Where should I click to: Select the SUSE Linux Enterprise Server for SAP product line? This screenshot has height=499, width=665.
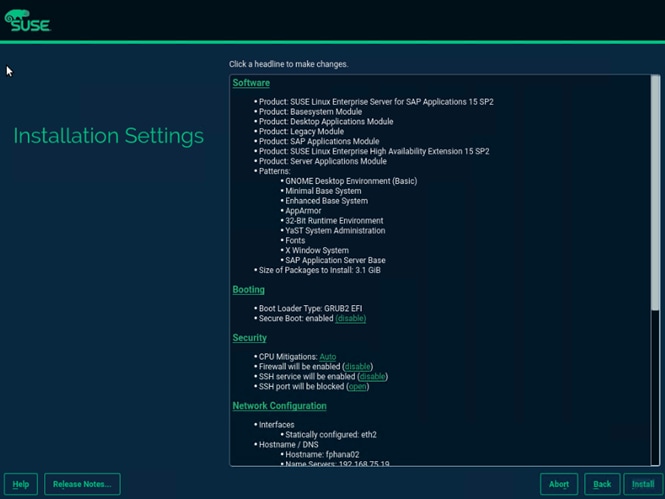coord(376,102)
